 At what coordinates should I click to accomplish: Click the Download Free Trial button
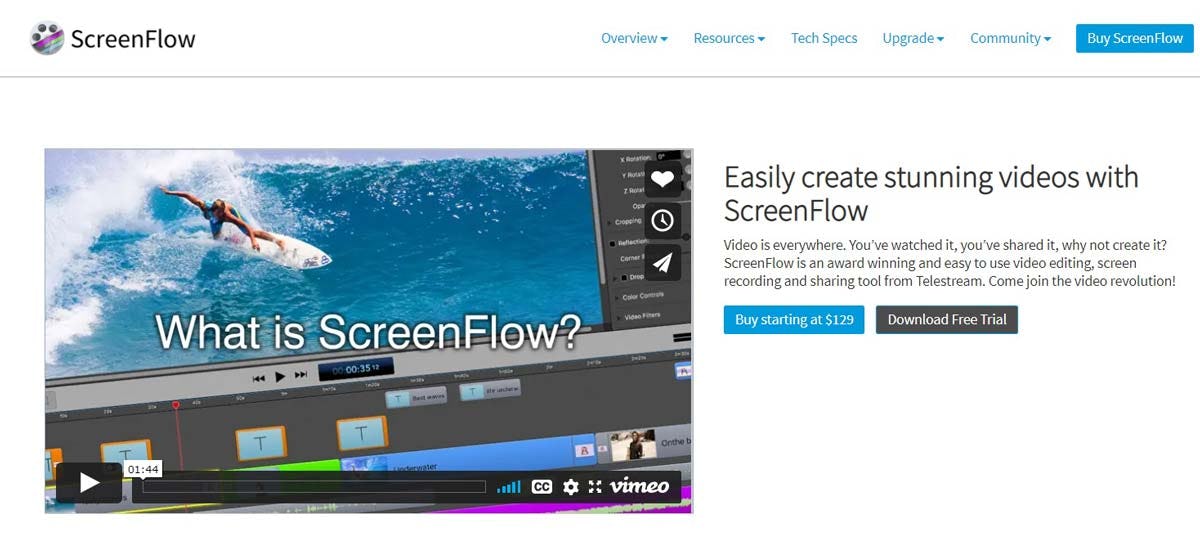click(x=946, y=320)
